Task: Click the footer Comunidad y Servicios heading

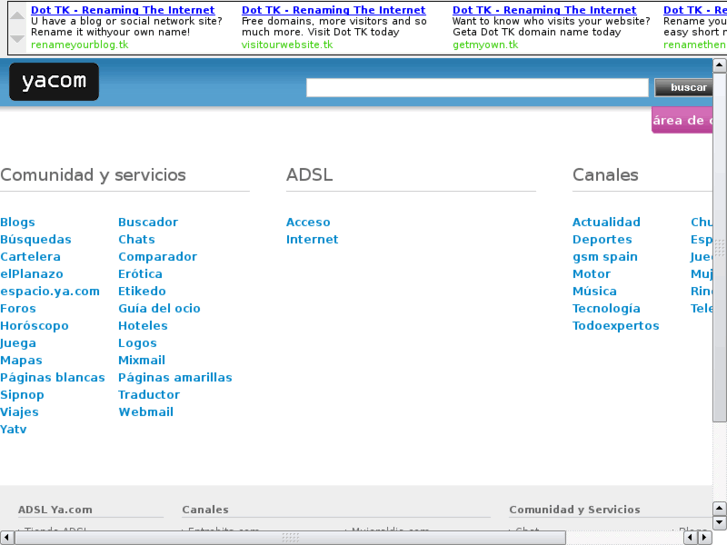Action: (574, 510)
